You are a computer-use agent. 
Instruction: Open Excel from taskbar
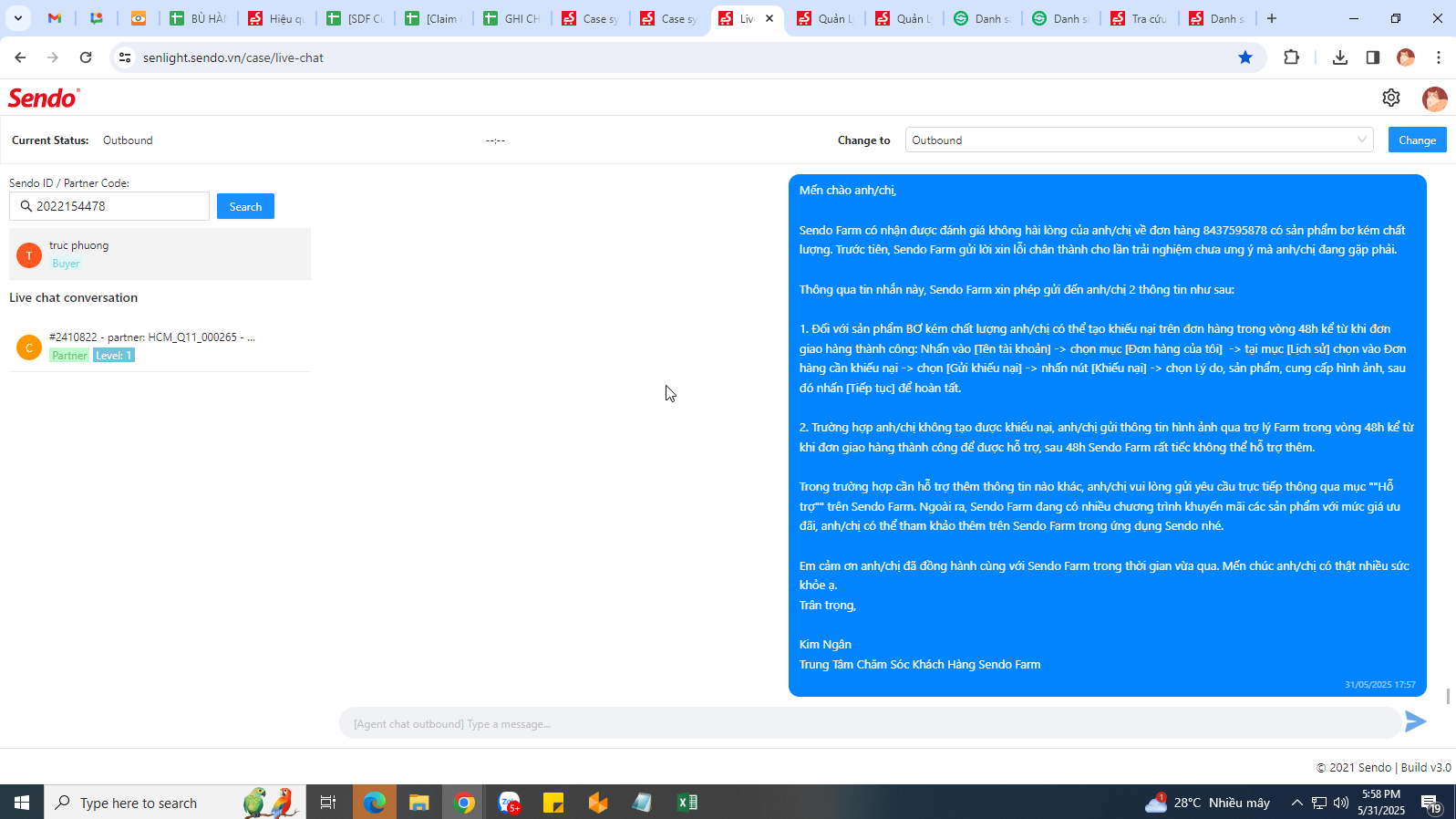click(x=687, y=803)
